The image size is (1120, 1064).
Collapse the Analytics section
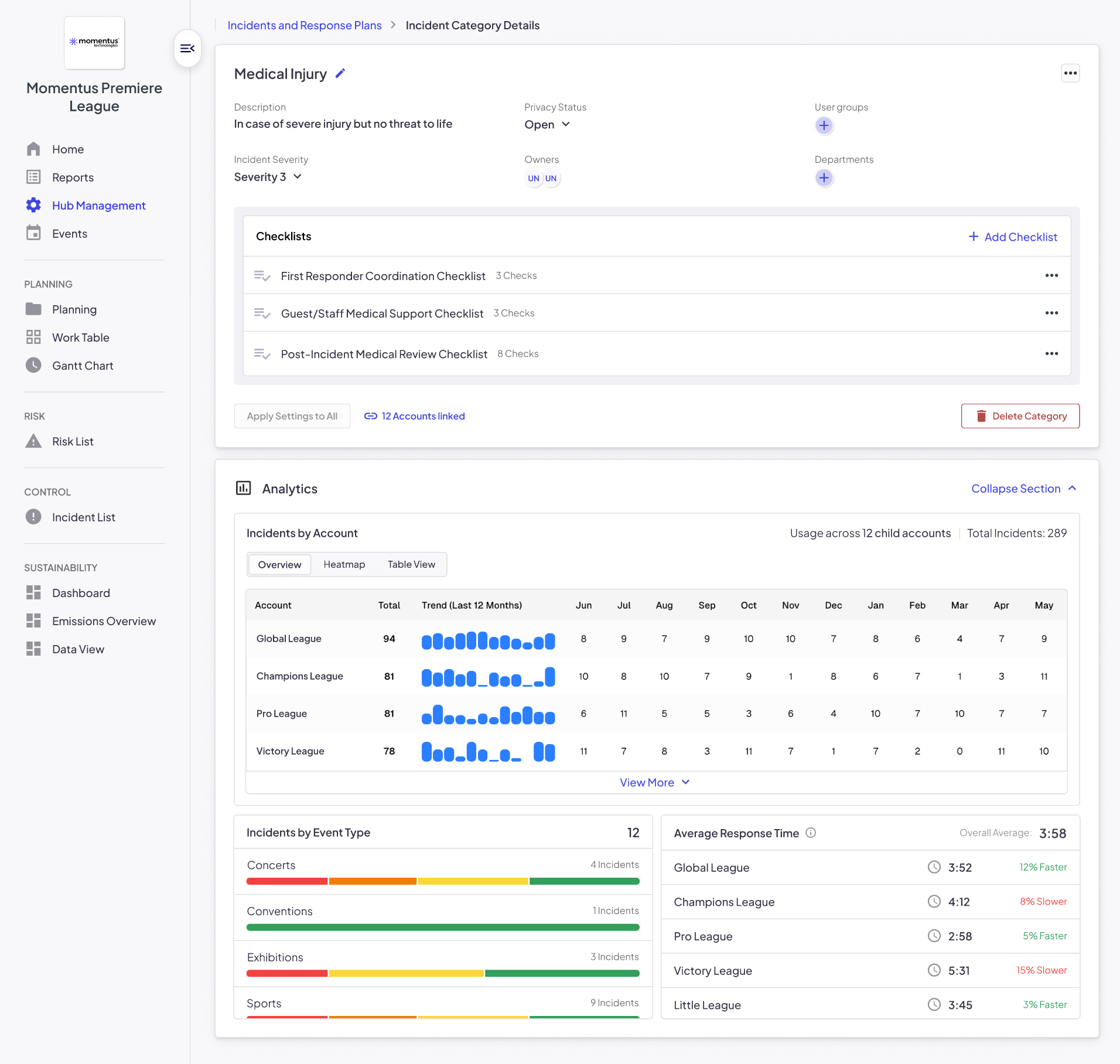[x=1024, y=489]
